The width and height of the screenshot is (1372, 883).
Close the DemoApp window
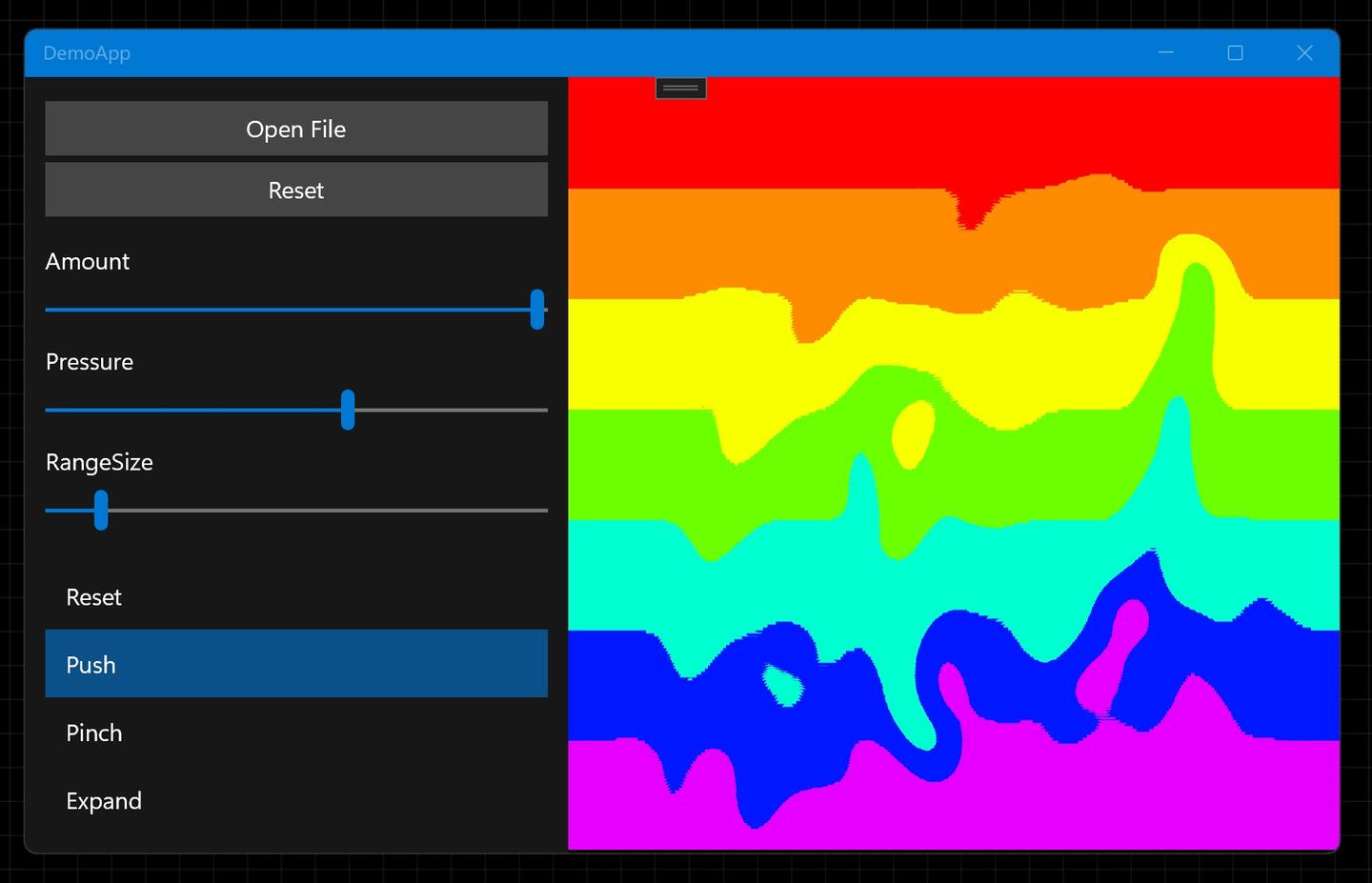click(x=1305, y=53)
